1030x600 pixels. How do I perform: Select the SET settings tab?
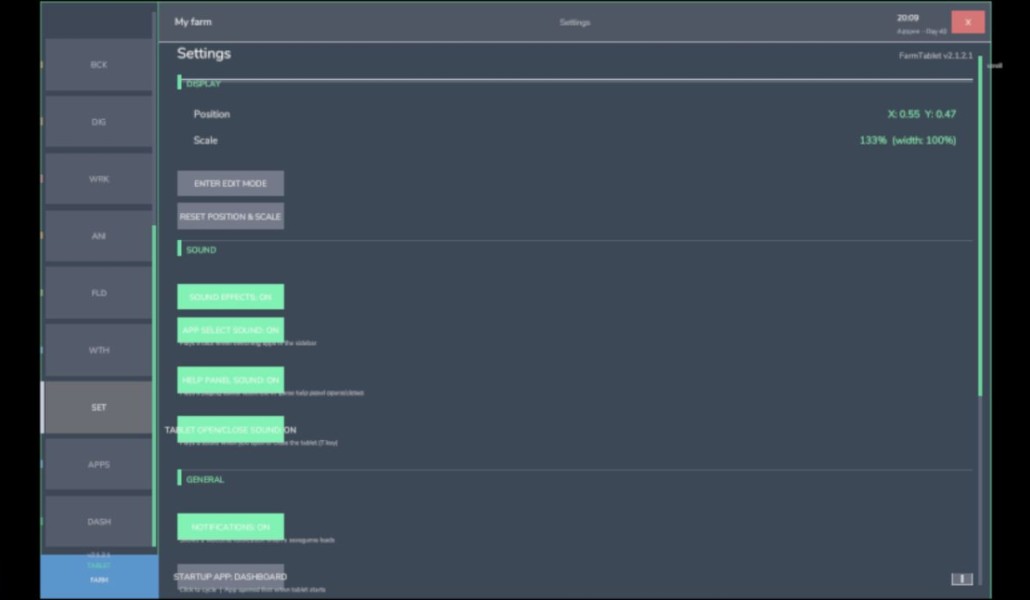click(99, 407)
